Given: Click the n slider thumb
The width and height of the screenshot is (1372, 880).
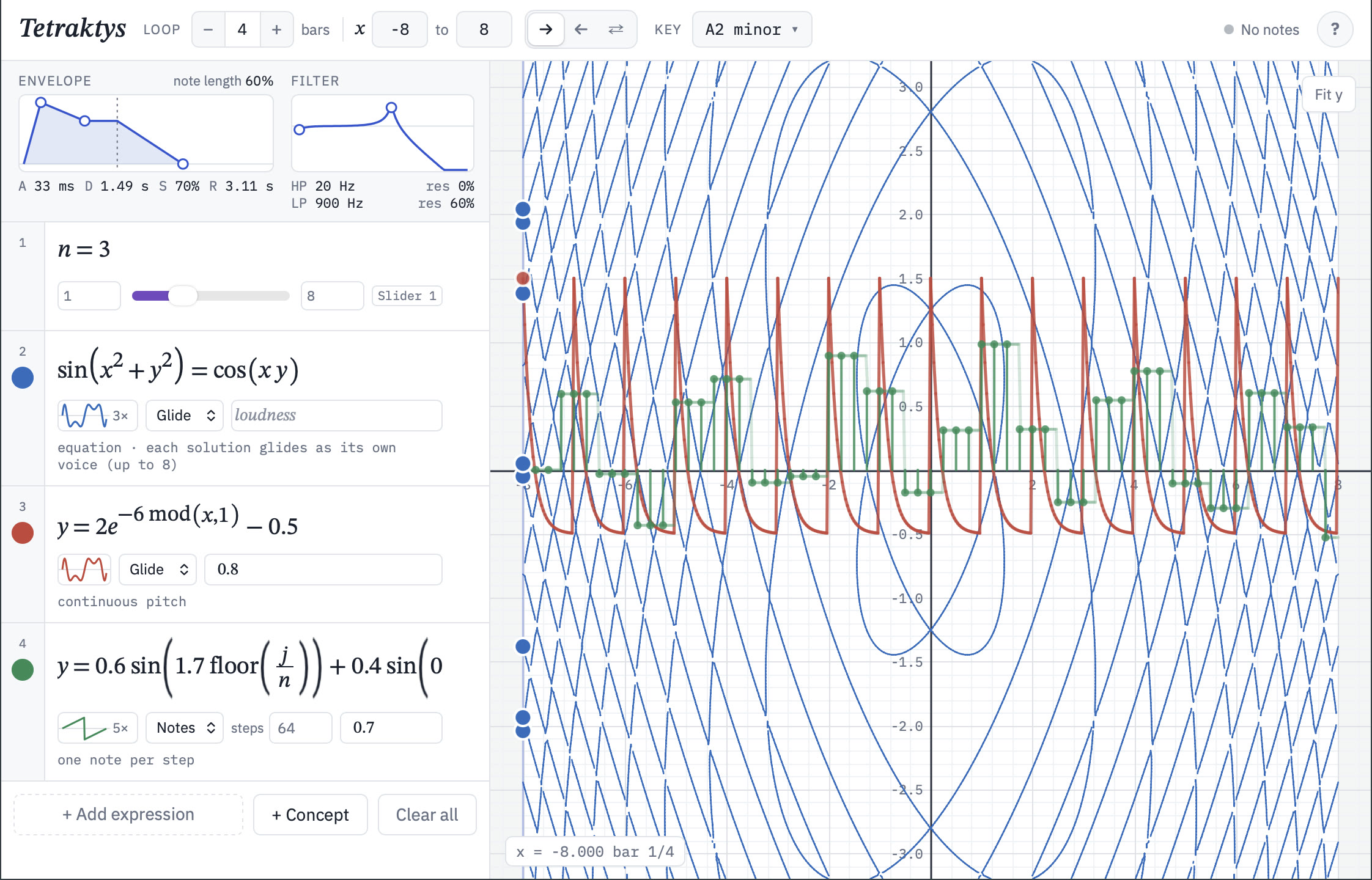Looking at the screenshot, I should pos(183,296).
